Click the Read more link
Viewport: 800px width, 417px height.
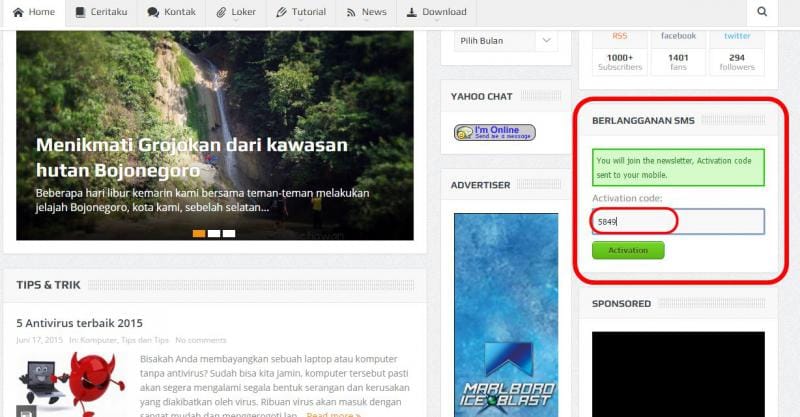click(x=333, y=414)
